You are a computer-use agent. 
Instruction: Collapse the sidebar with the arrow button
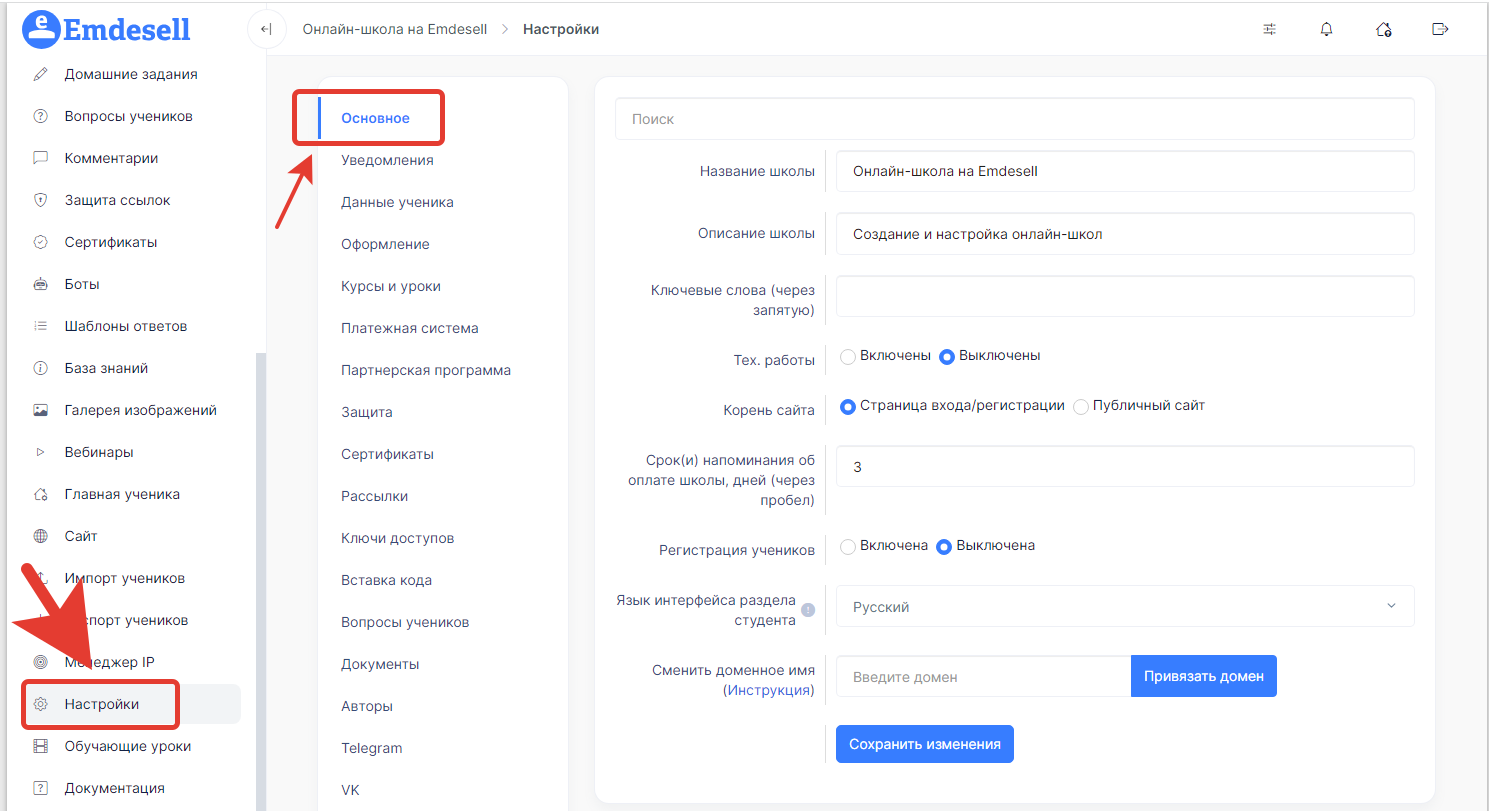point(265,29)
